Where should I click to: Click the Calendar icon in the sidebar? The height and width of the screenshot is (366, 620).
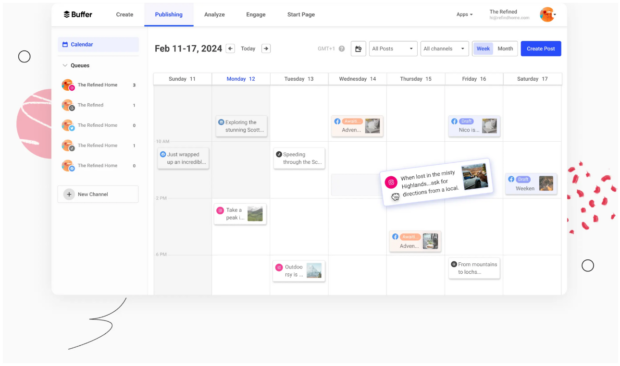(x=65, y=44)
